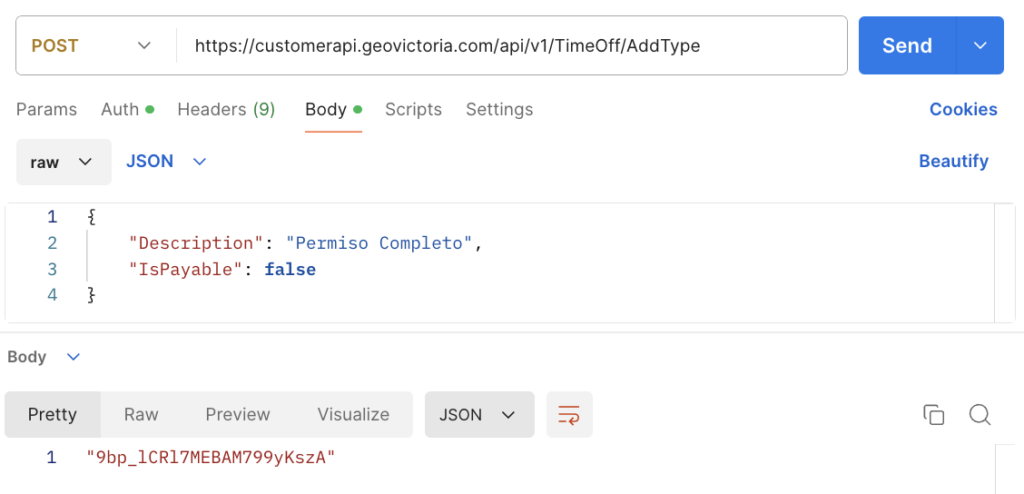
Task: Select the Headers (9) tab
Action: tap(226, 110)
